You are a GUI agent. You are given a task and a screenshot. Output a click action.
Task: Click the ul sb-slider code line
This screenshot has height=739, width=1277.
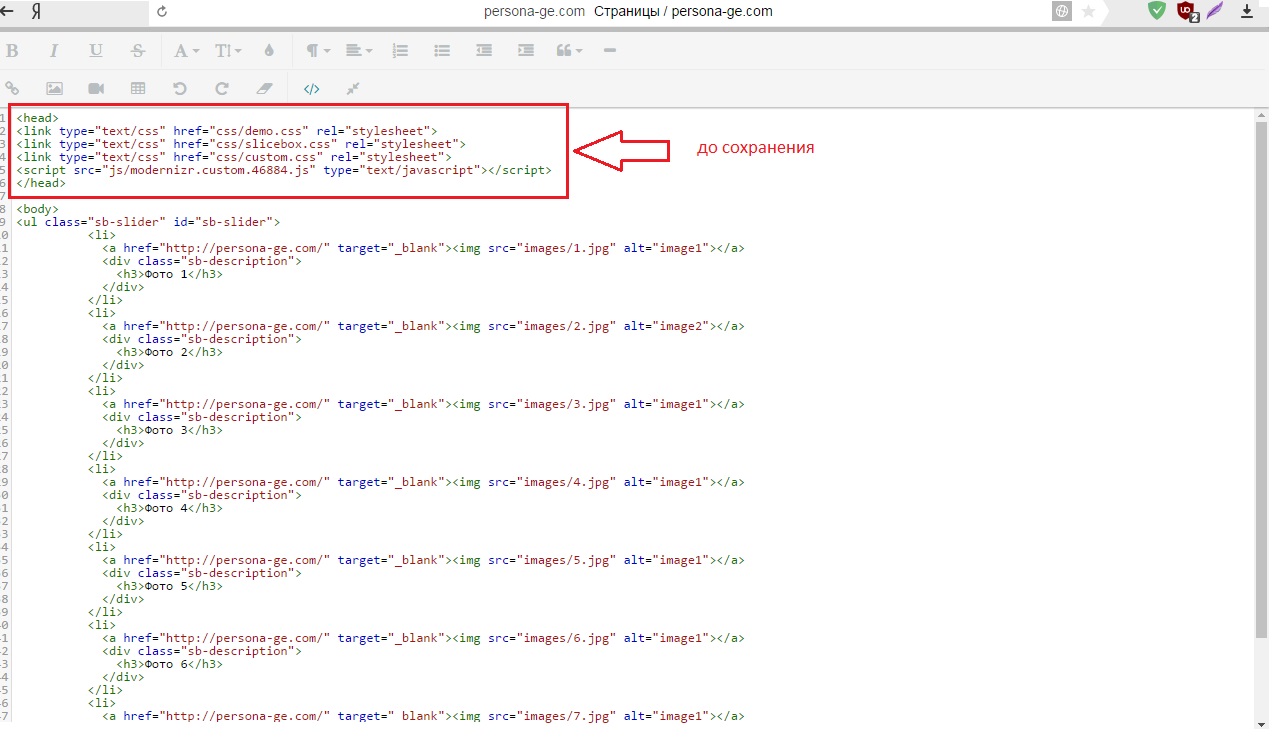click(148, 222)
